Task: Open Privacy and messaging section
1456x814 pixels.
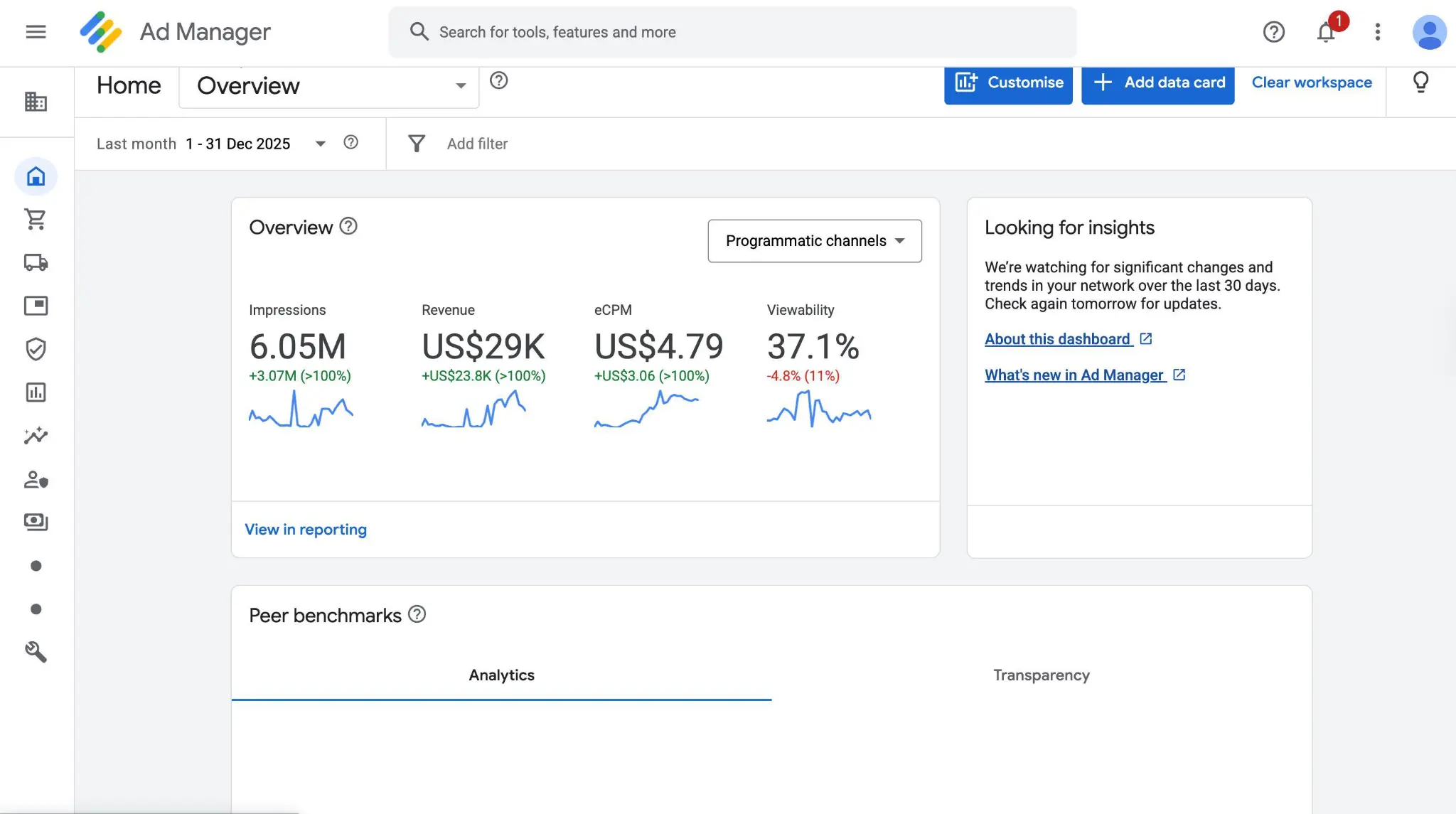Action: (36, 479)
